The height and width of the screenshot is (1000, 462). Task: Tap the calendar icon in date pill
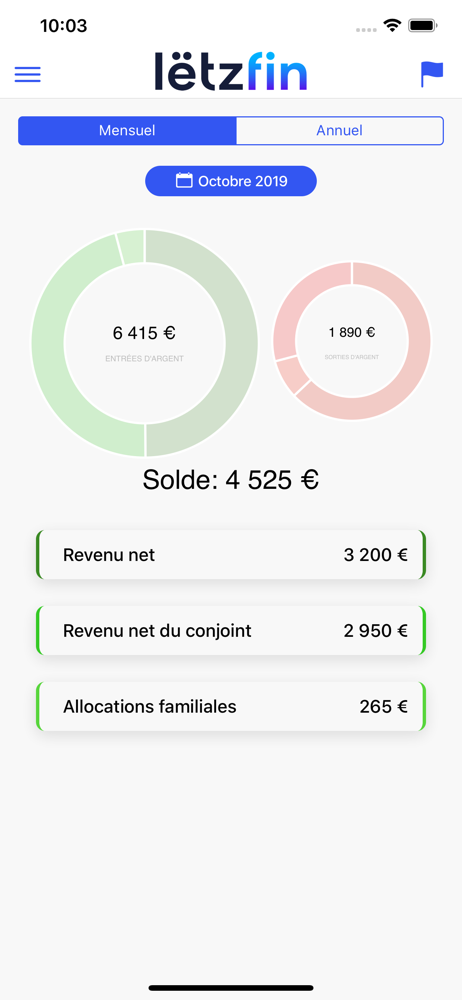[184, 180]
